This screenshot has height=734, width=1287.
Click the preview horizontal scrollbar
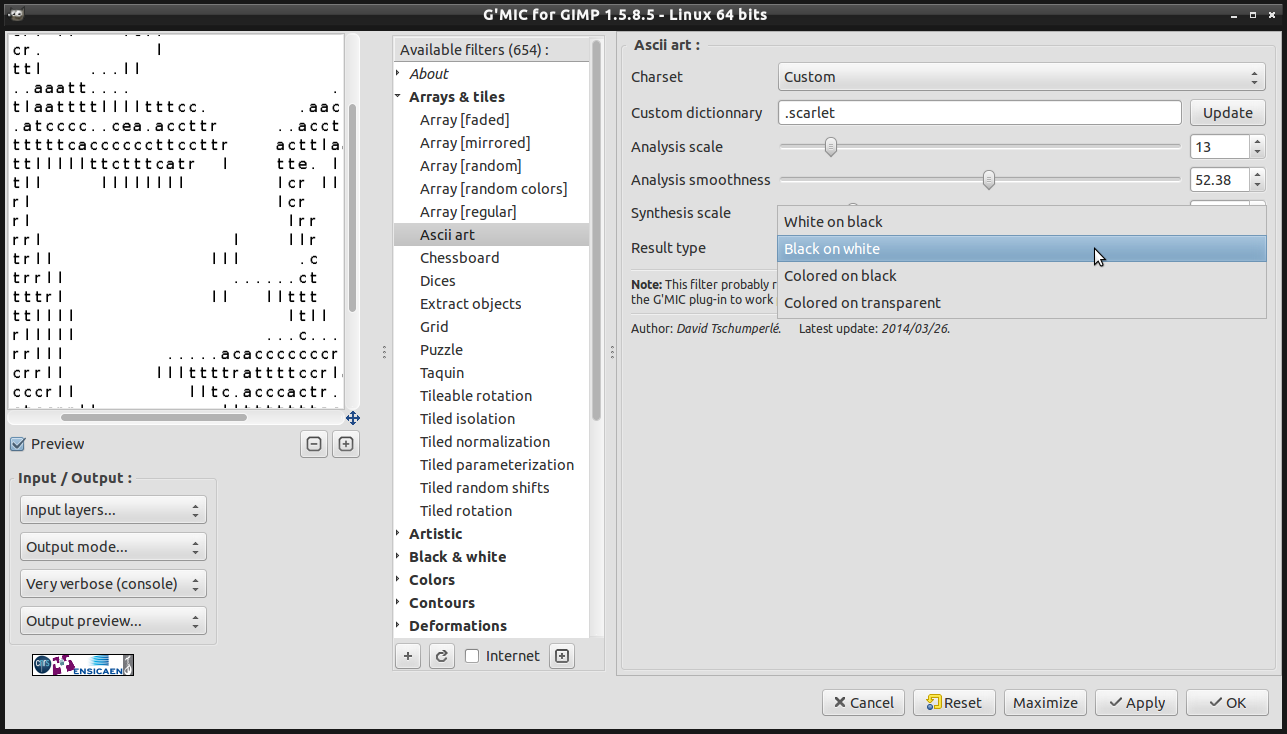pos(154,417)
